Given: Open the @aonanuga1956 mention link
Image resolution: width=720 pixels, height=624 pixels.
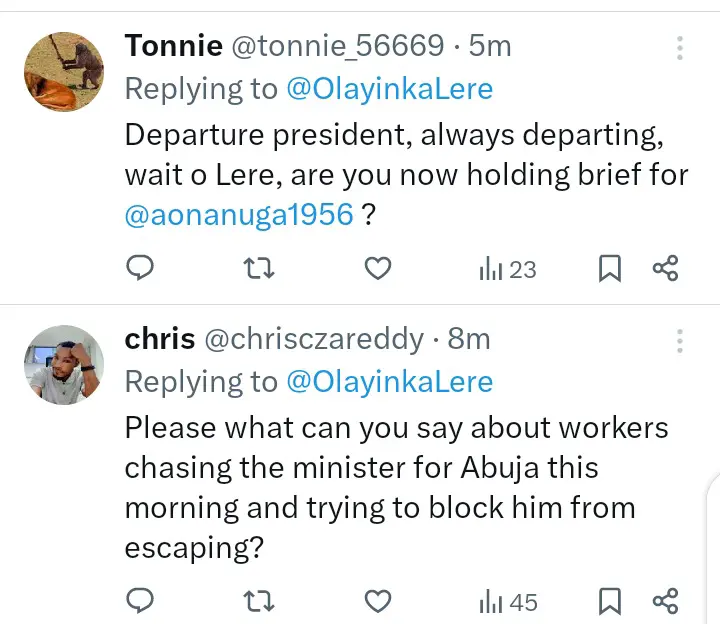Looking at the screenshot, I should (239, 216).
